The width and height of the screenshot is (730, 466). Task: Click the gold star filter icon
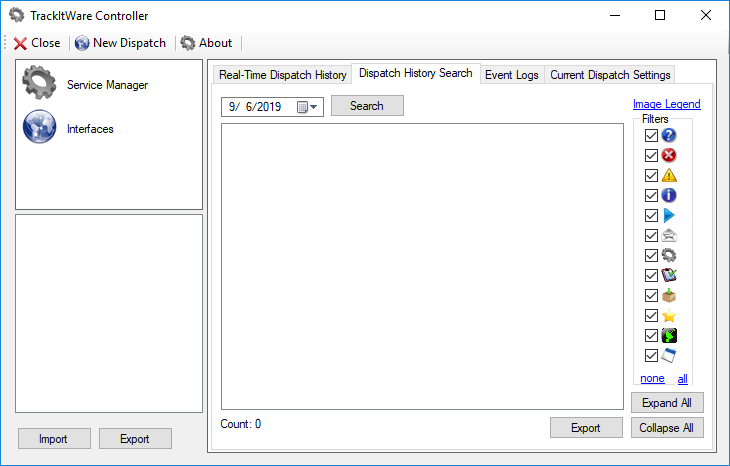click(x=669, y=316)
